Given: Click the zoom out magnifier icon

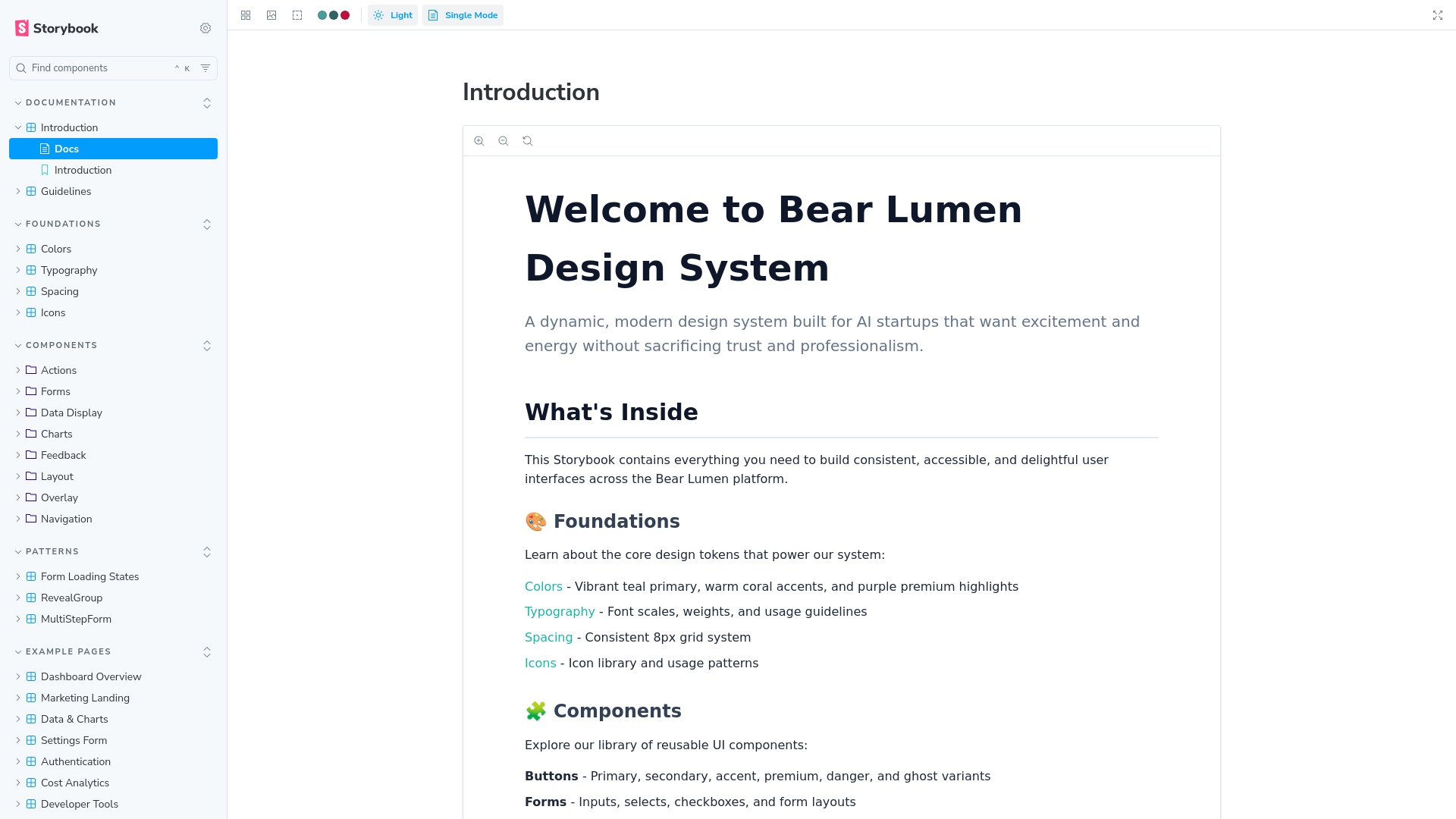Looking at the screenshot, I should click(x=504, y=141).
